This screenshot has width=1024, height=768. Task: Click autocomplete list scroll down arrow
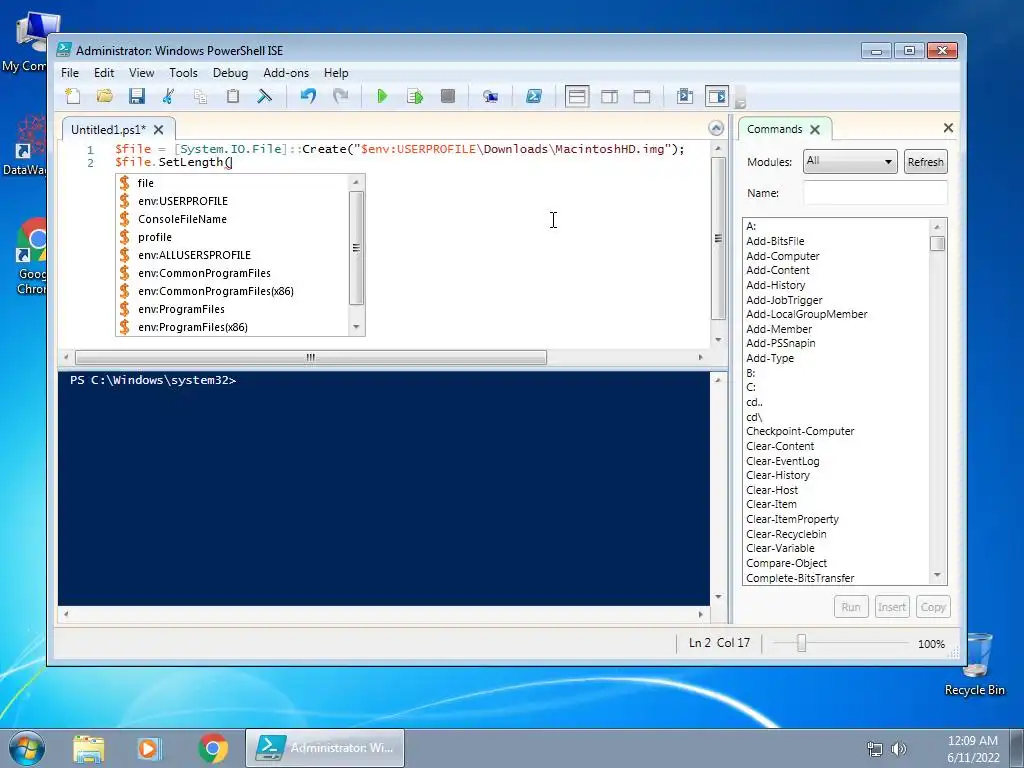(356, 327)
